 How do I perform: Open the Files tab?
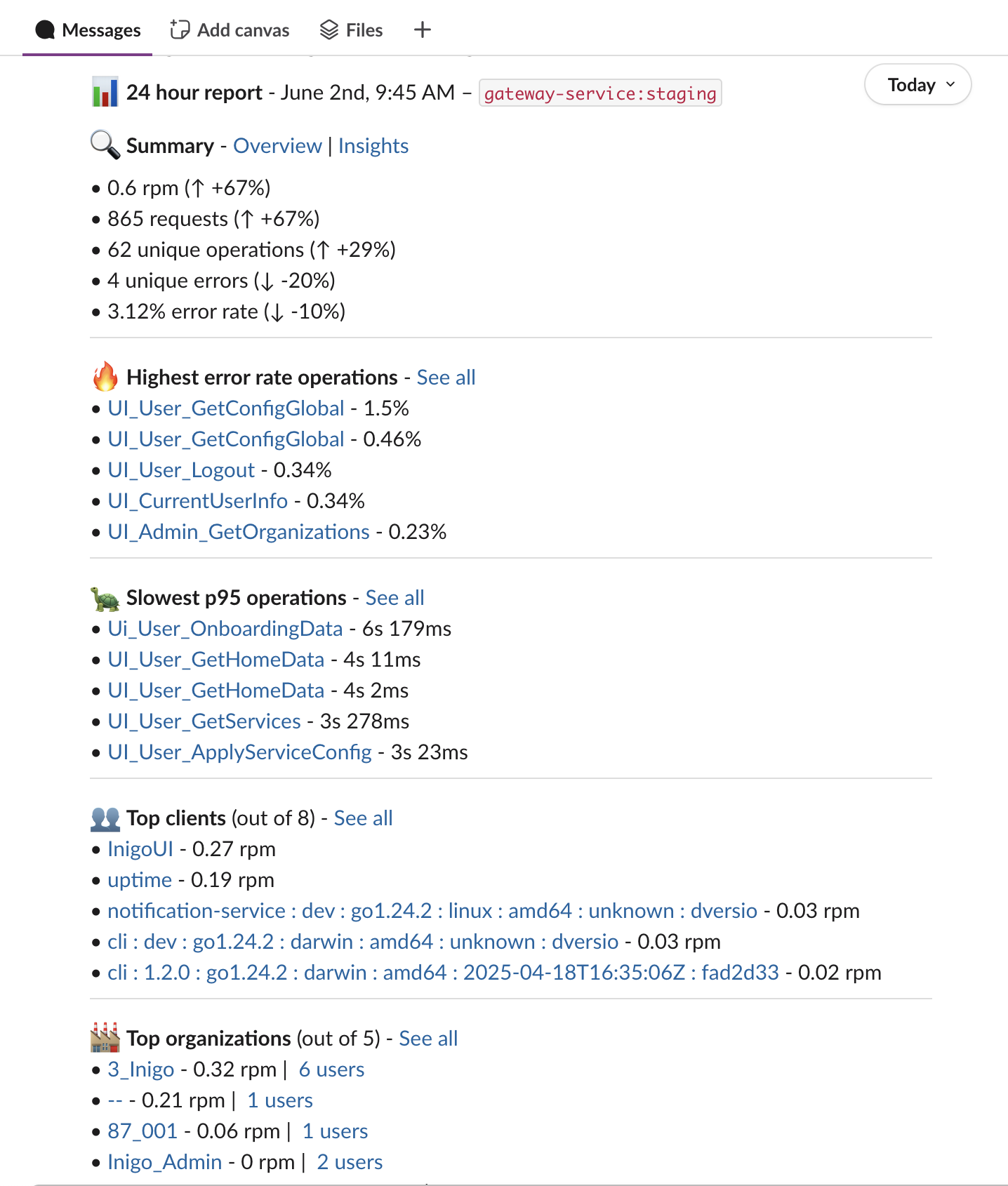coord(351,30)
